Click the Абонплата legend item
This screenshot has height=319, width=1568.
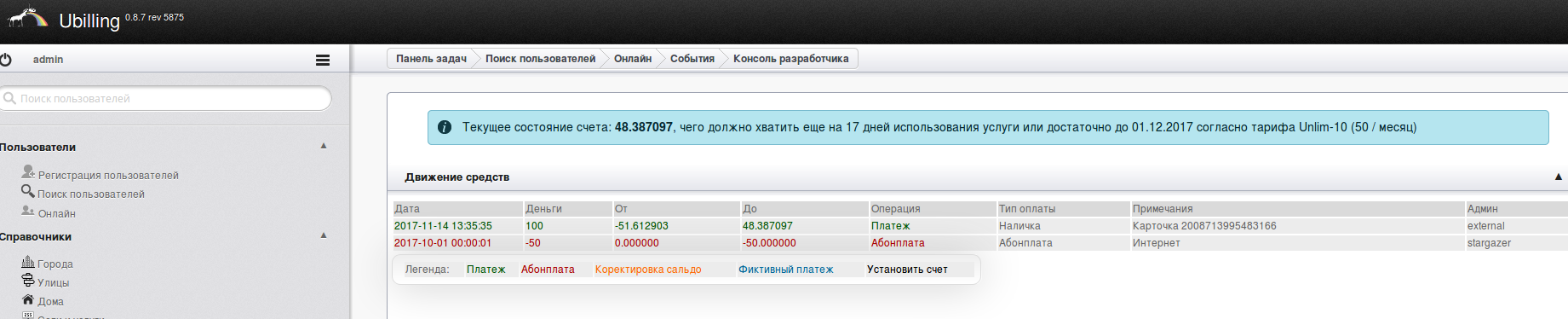(548, 270)
